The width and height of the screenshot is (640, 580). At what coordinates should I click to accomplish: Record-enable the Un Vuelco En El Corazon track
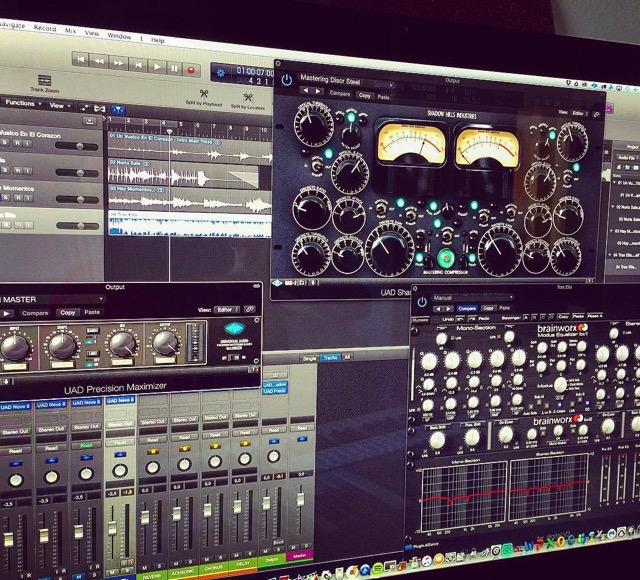pyautogui.click(x=17, y=143)
